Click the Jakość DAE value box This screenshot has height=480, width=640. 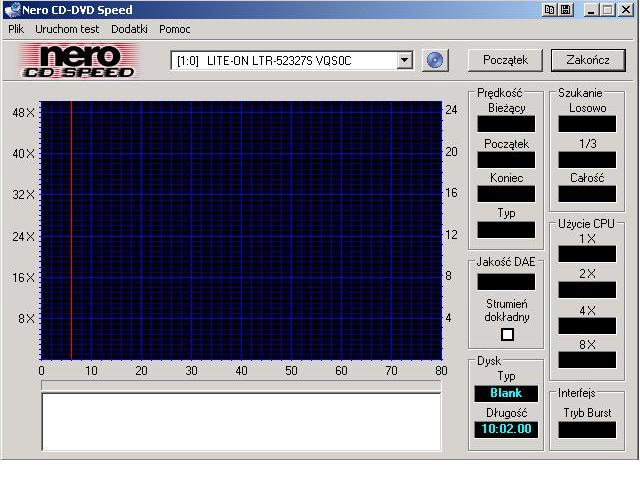pyautogui.click(x=506, y=282)
